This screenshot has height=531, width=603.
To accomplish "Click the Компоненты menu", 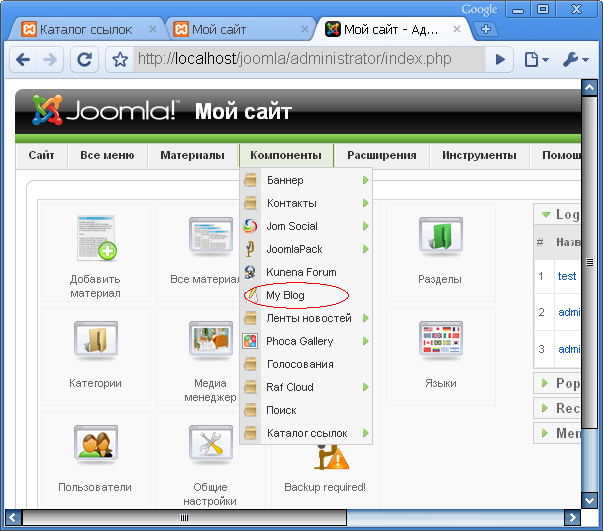I will tap(286, 155).
